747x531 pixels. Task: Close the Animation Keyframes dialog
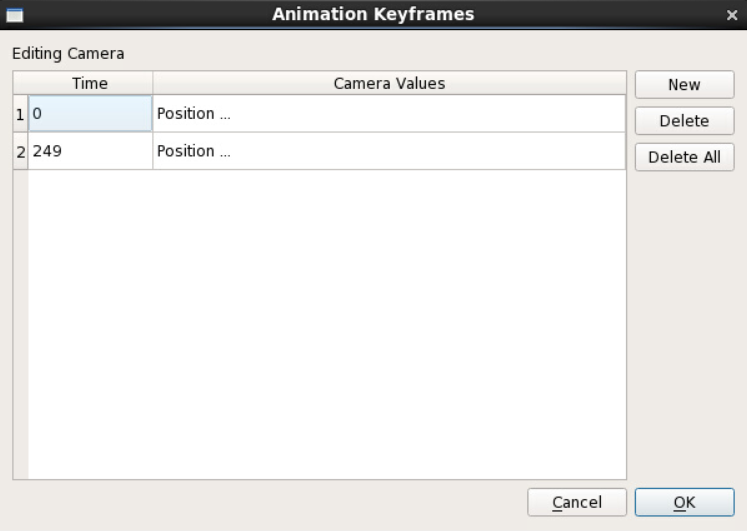732,15
